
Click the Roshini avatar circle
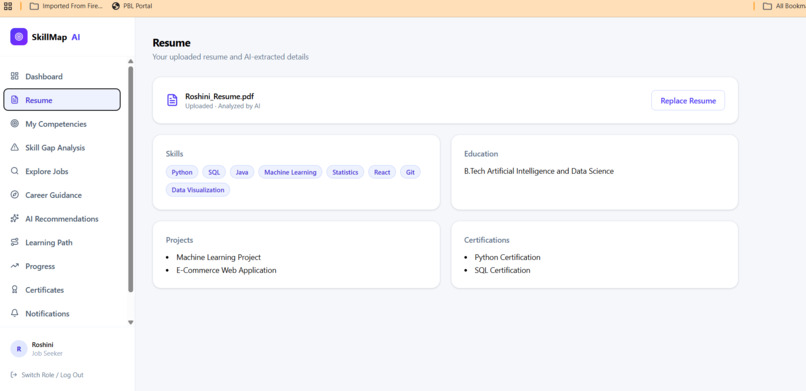[19, 349]
